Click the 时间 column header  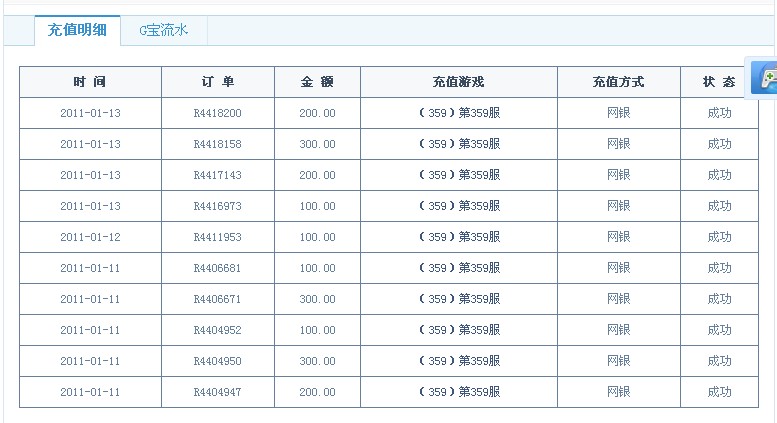point(90,82)
